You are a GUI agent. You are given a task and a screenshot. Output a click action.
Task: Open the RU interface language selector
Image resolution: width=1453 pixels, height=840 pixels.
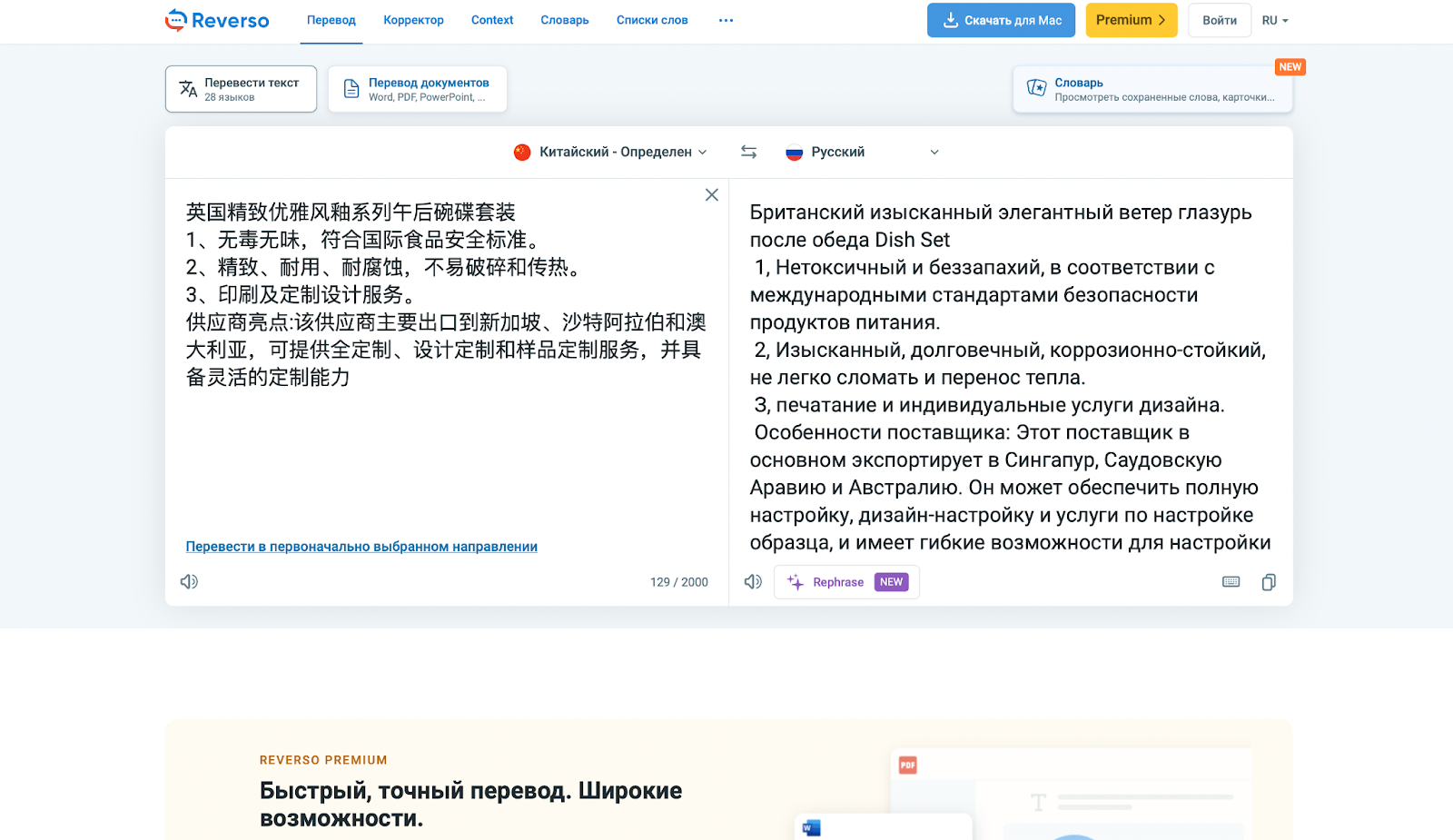tap(1274, 20)
